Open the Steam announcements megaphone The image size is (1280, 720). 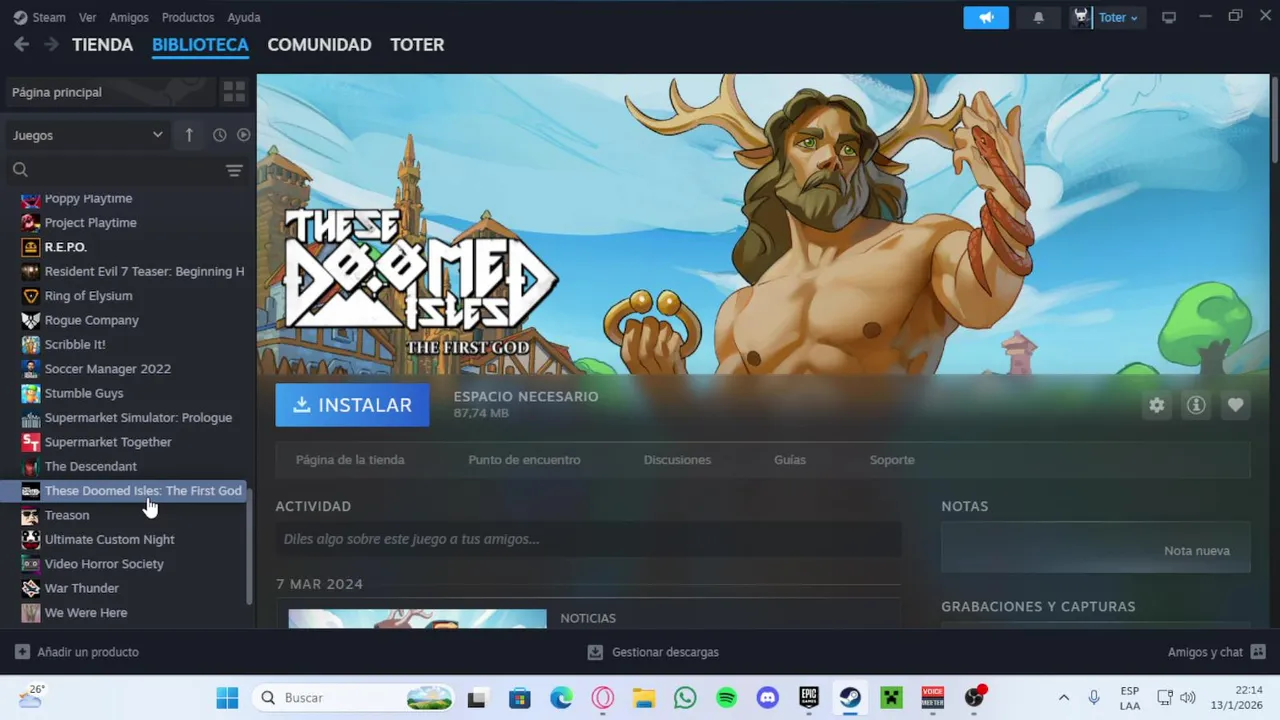point(986,17)
